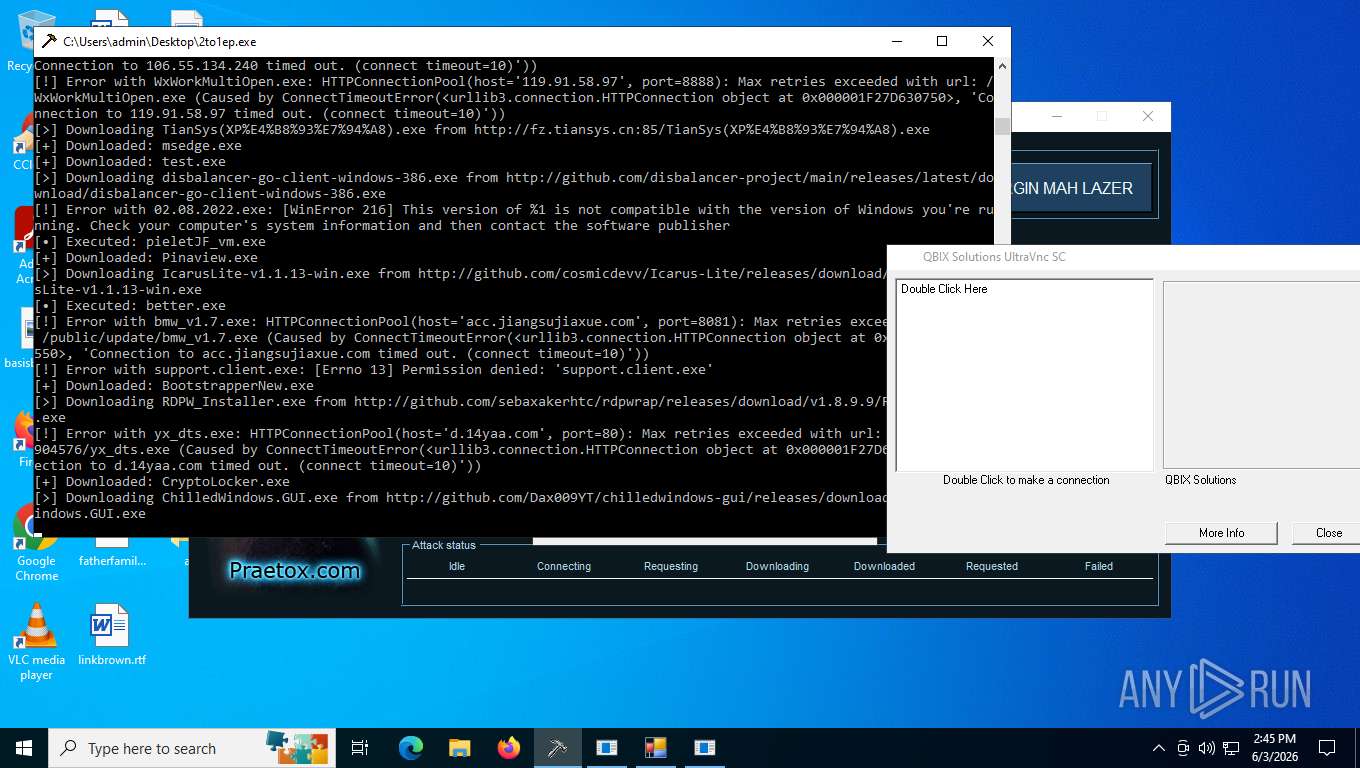The height and width of the screenshot is (768, 1360).
Task: Select the Double Click Here list entry
Action: (x=944, y=289)
